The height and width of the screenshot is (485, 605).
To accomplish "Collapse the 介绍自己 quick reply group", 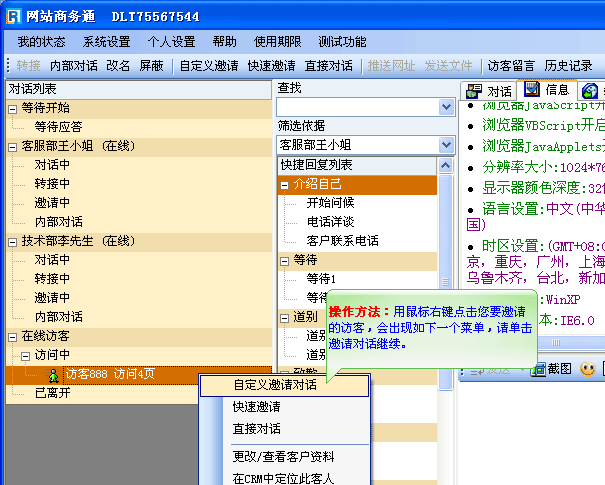I will click(x=285, y=184).
